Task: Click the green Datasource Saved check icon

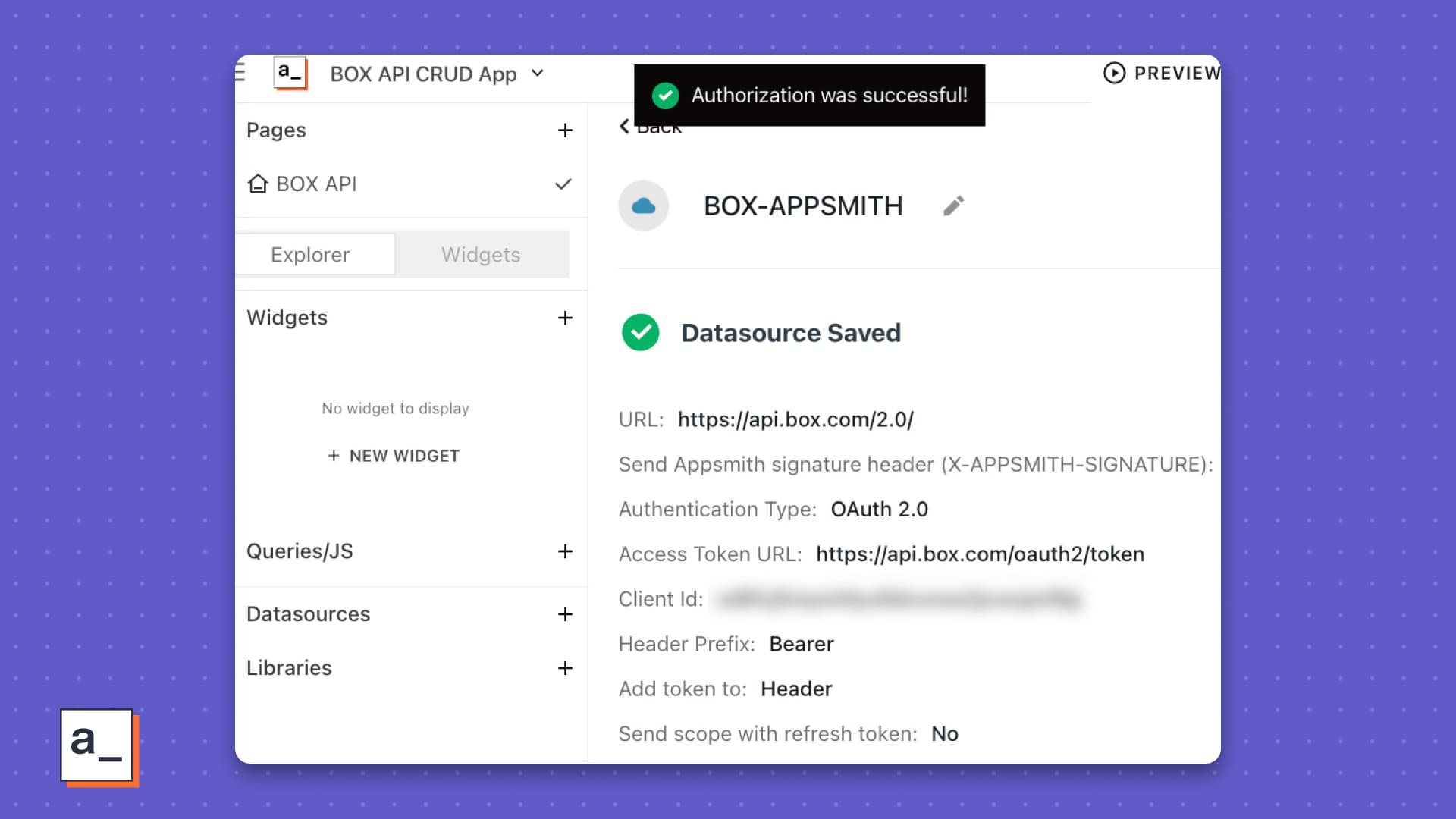Action: (641, 332)
